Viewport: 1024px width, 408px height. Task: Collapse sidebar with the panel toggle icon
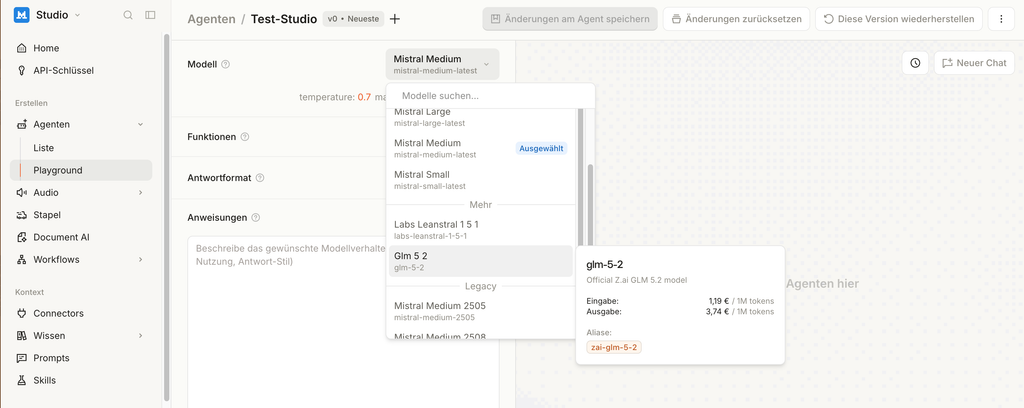tap(150, 14)
